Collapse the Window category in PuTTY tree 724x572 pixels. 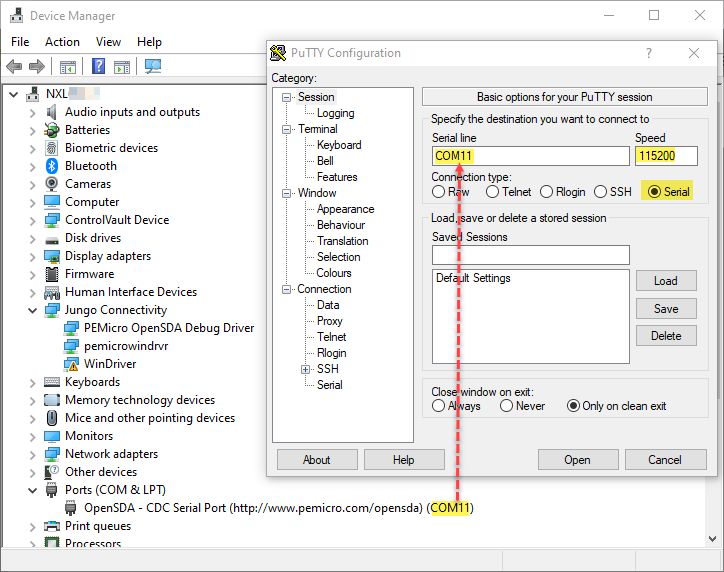pyautogui.click(x=287, y=193)
